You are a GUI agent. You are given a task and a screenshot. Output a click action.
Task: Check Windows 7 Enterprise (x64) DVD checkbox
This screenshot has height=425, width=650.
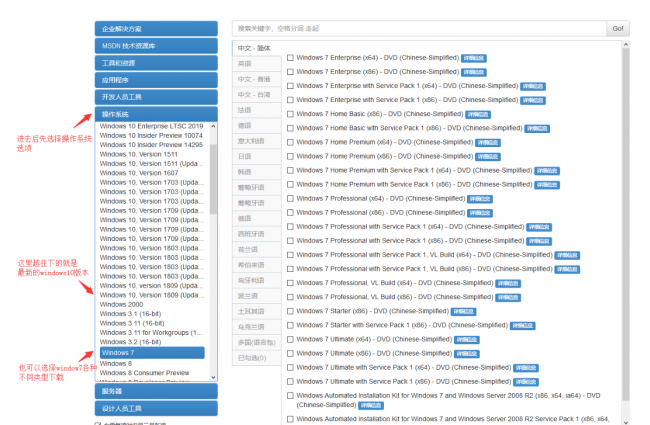[x=290, y=58]
